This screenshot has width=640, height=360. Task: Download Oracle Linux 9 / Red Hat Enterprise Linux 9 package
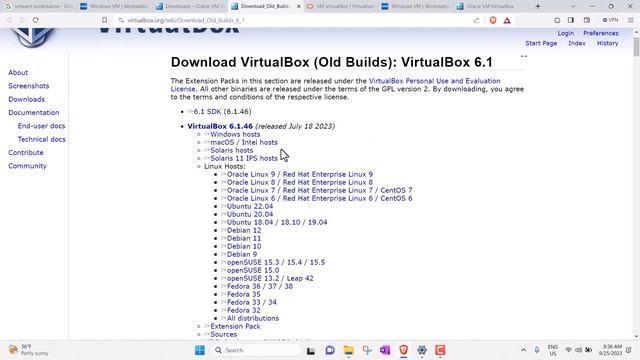300,174
